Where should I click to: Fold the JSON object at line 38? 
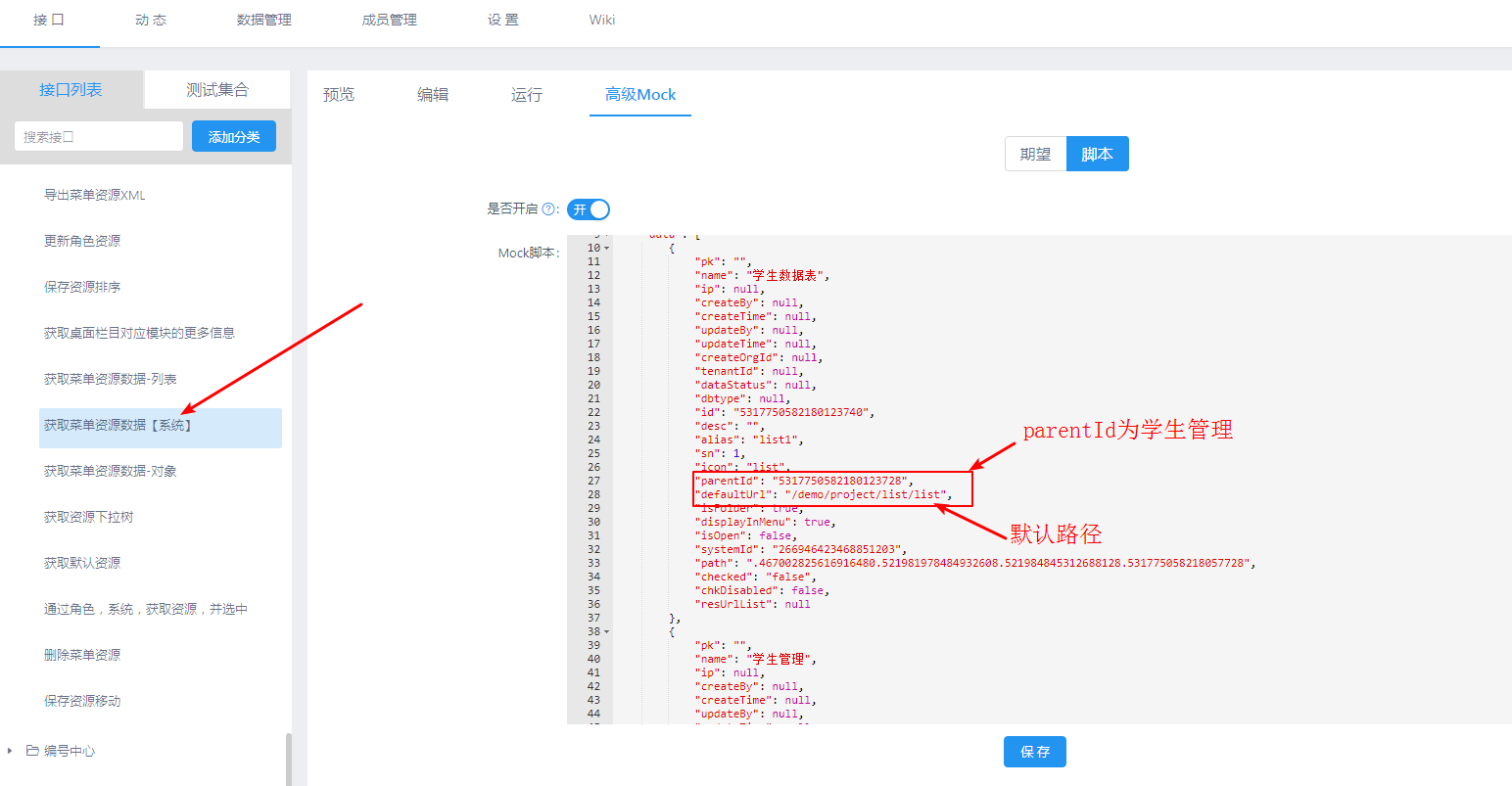[x=607, y=632]
